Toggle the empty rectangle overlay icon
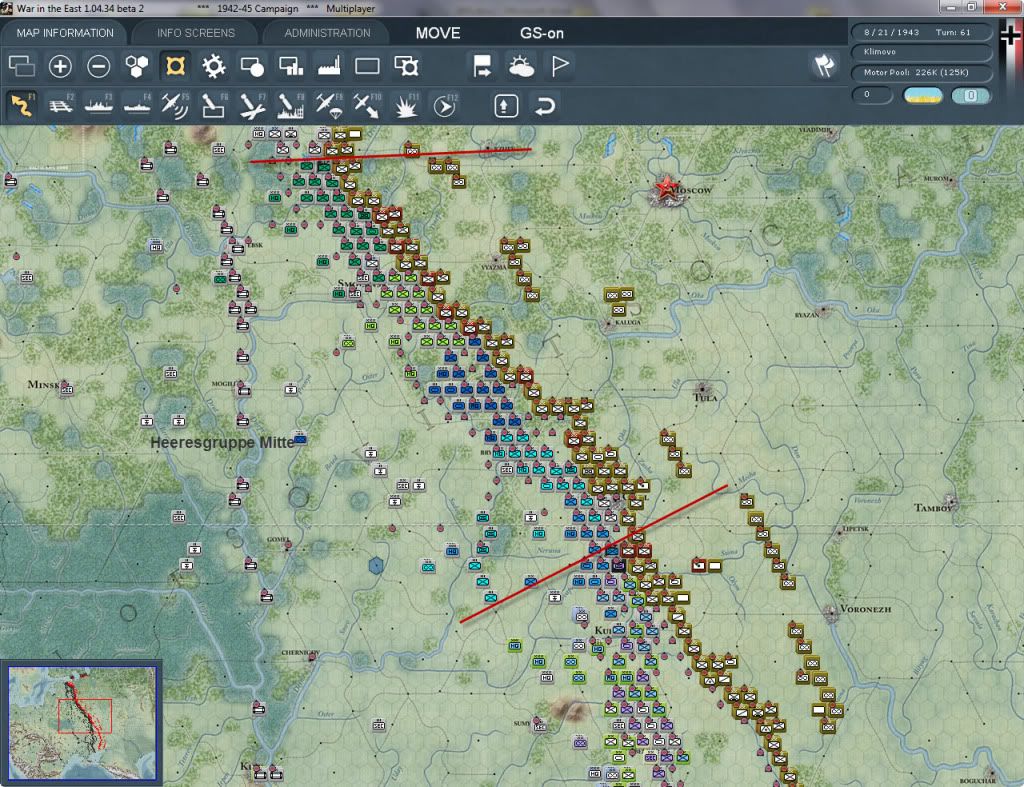Viewport: 1024px width, 787px height. (367, 66)
